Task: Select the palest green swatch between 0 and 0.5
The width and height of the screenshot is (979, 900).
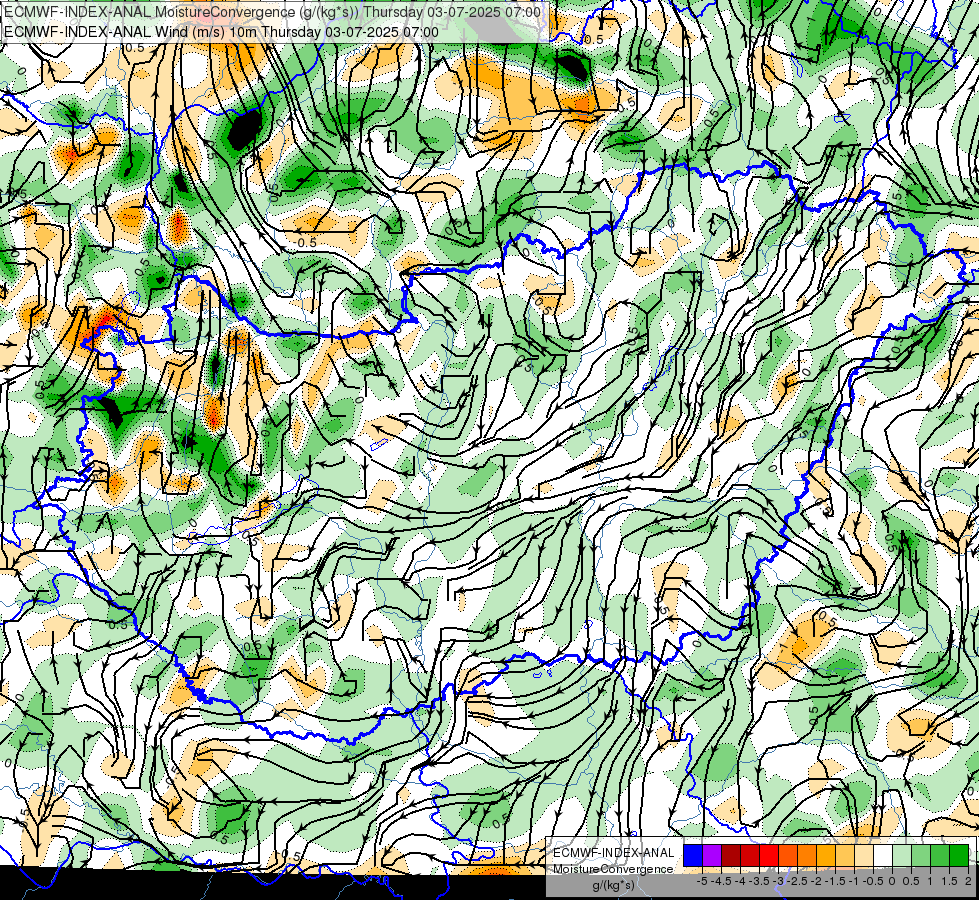Action: pos(903,856)
